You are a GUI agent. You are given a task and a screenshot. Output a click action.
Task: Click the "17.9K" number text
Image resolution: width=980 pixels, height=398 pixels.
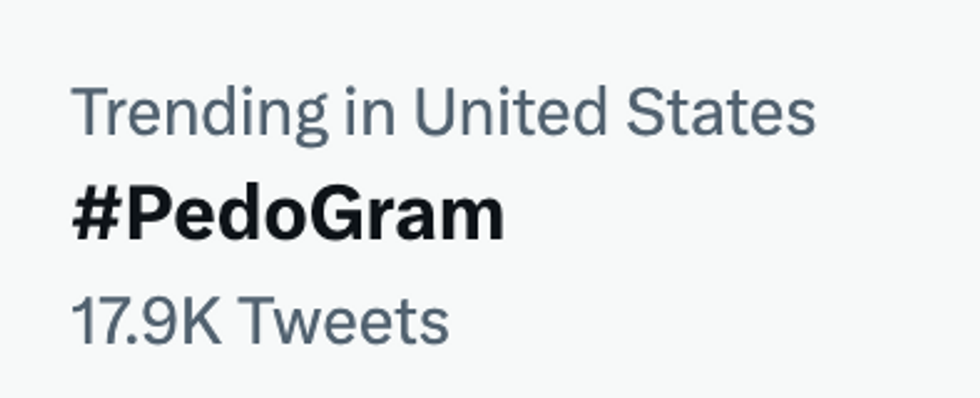(147, 321)
